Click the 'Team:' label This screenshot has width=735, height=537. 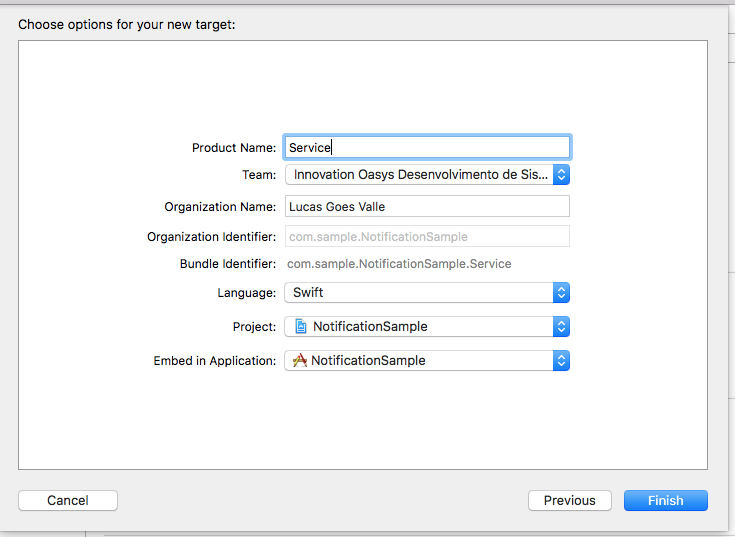pos(259,175)
